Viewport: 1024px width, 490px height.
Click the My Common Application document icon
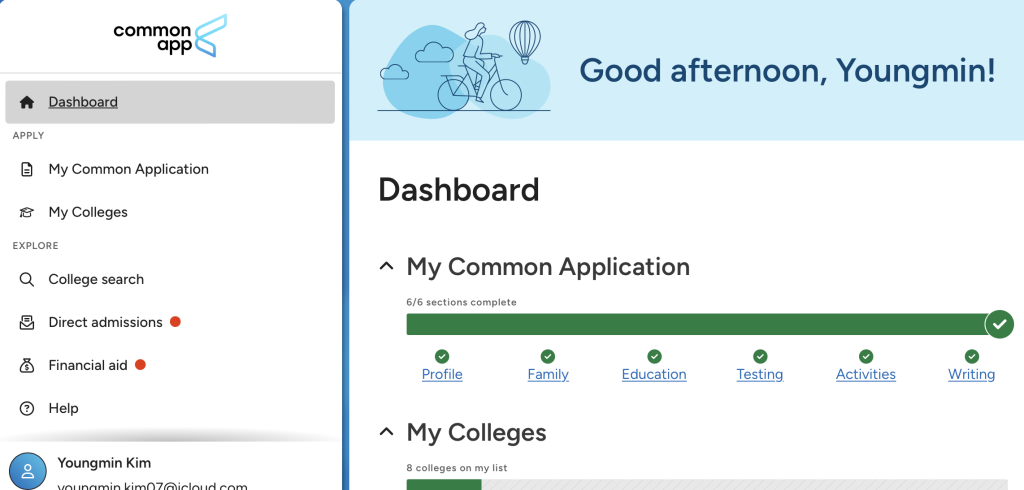(27, 169)
